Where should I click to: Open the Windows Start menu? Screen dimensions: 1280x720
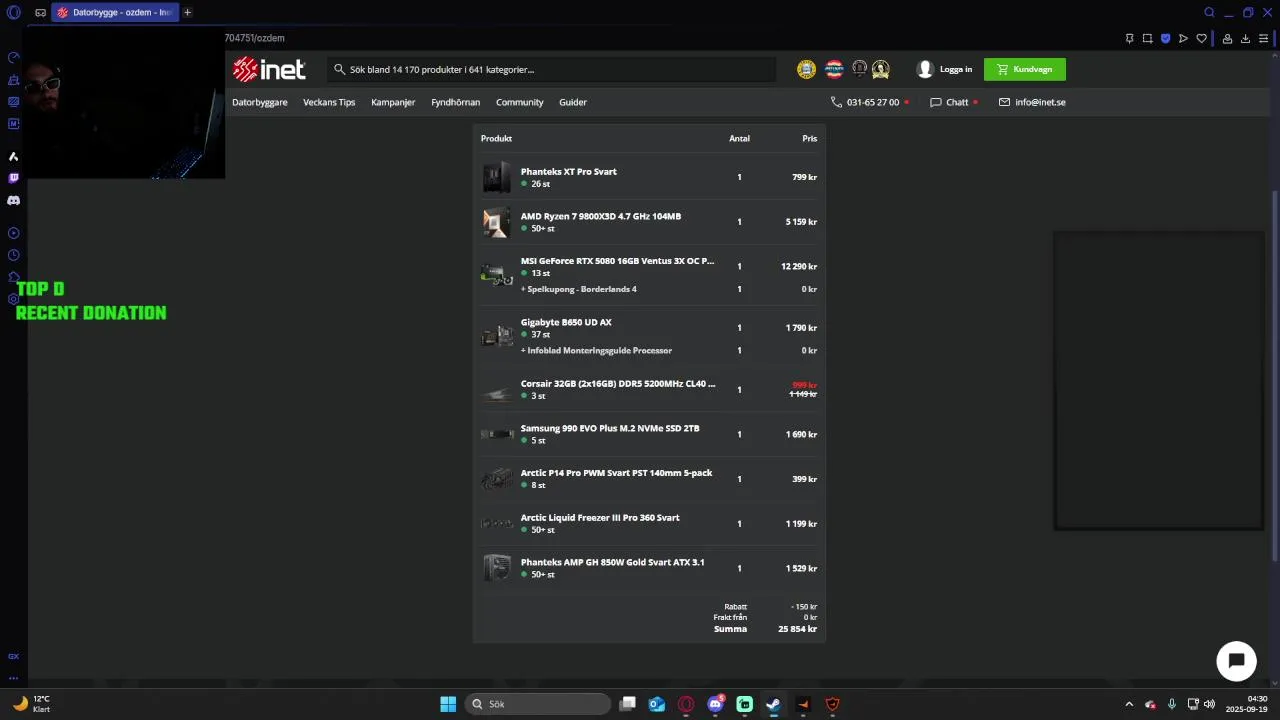point(448,704)
